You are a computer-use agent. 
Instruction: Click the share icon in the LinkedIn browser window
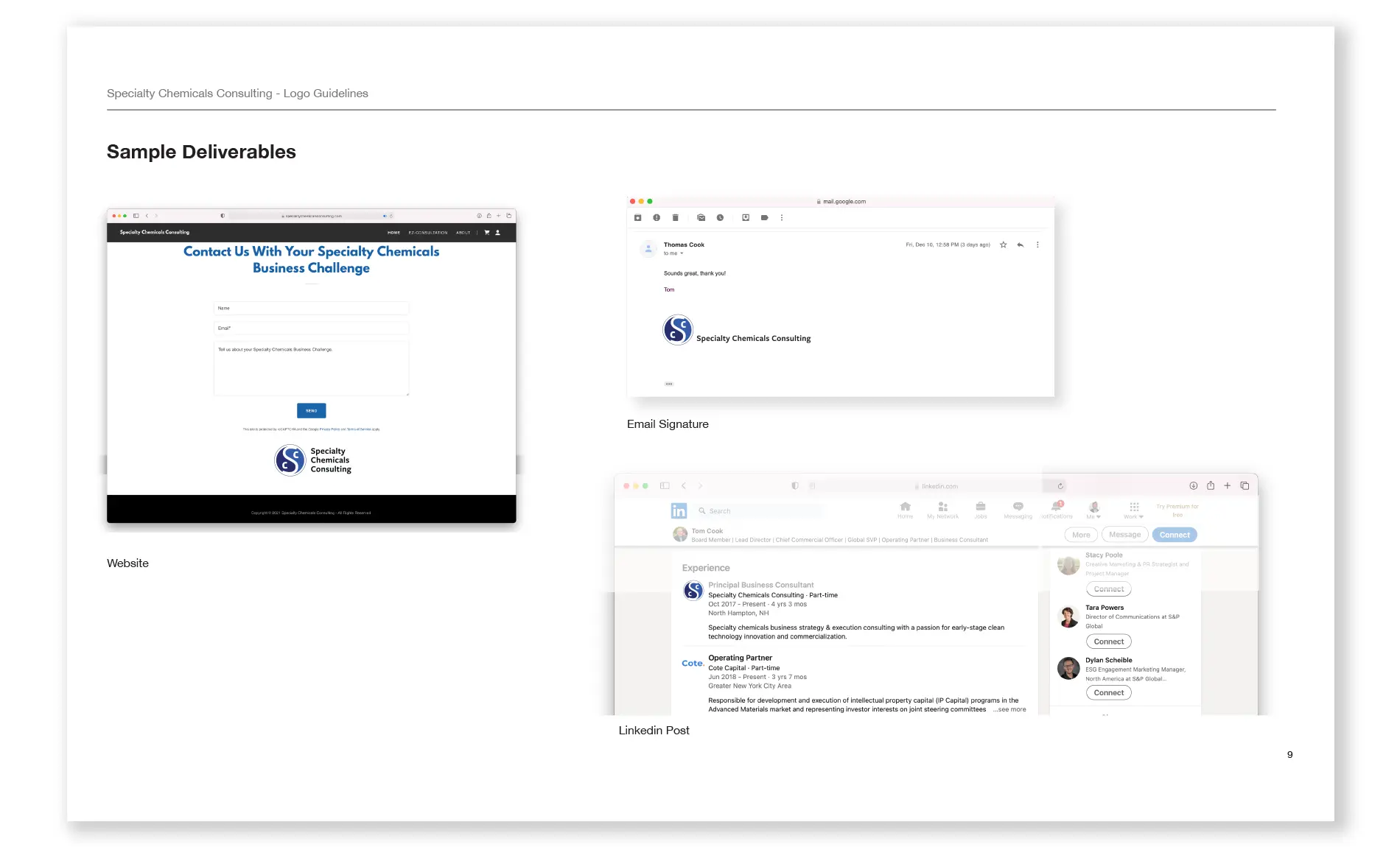pos(1211,485)
